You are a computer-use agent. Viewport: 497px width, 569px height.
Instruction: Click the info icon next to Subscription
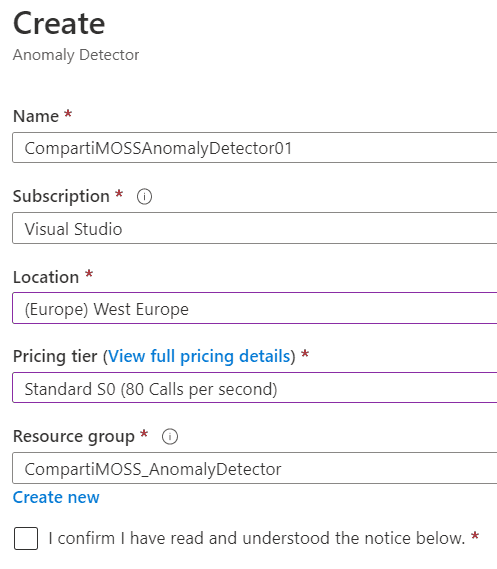coord(144,197)
